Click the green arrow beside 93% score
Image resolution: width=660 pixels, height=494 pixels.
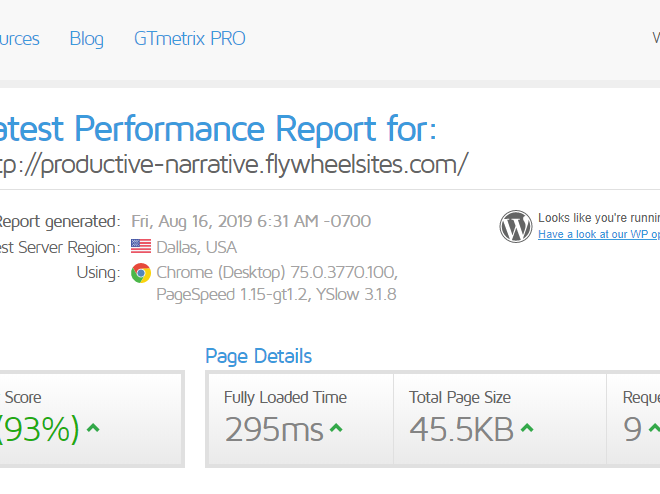pyautogui.click(x=93, y=428)
